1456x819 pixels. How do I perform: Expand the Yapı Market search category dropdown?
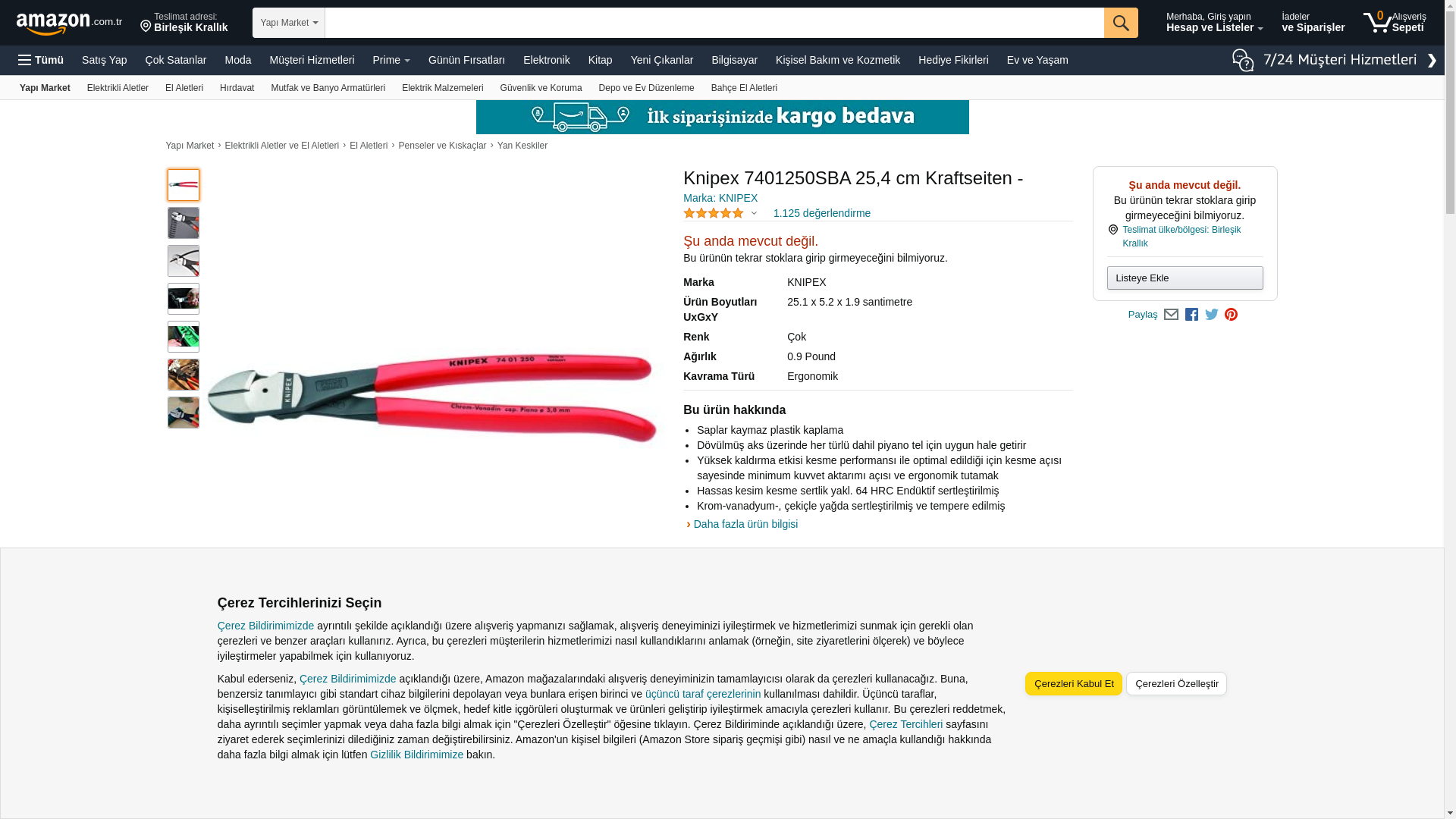[x=289, y=23]
